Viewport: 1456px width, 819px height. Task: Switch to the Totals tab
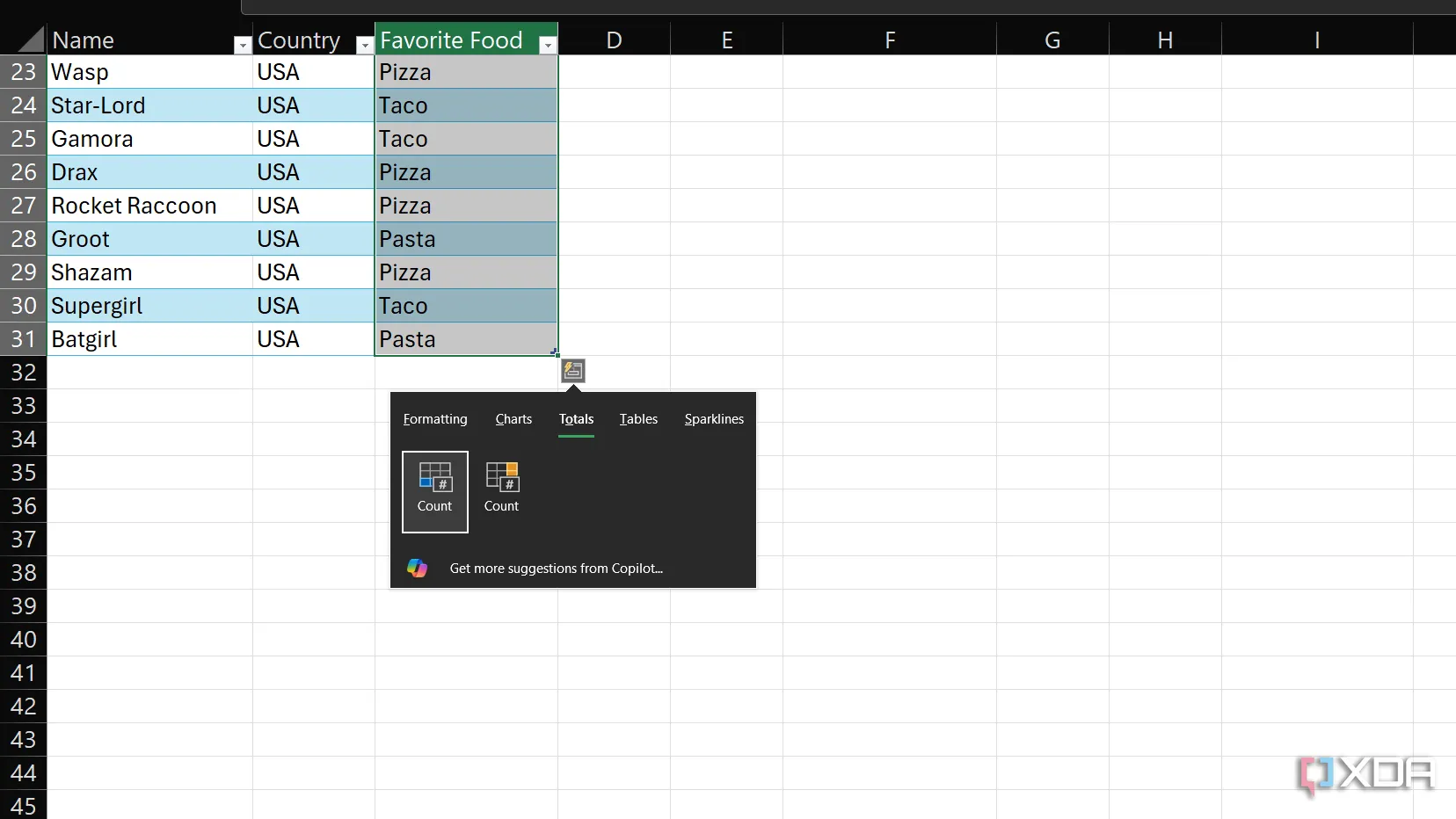click(577, 419)
